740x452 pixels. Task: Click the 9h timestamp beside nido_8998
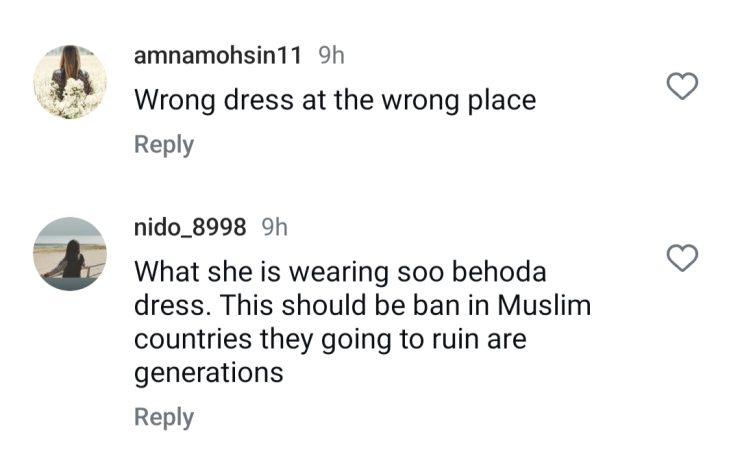pyautogui.click(x=274, y=227)
